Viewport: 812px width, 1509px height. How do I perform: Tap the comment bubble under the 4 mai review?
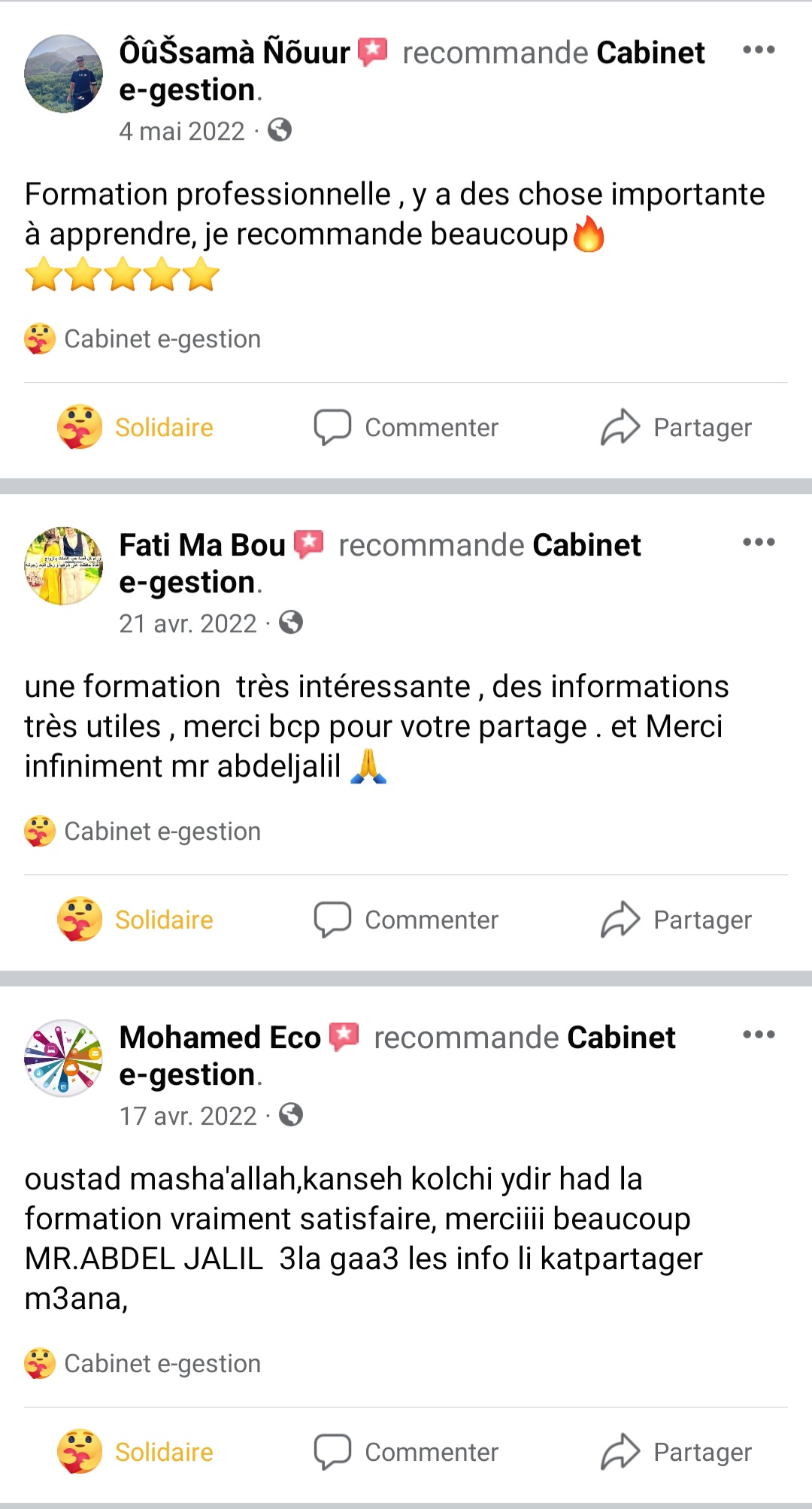tap(333, 427)
